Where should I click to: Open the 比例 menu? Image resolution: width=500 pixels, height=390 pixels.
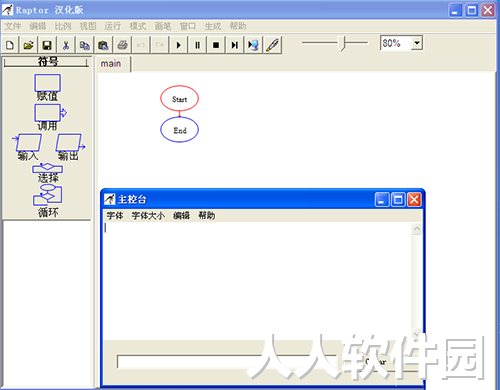tap(63, 26)
